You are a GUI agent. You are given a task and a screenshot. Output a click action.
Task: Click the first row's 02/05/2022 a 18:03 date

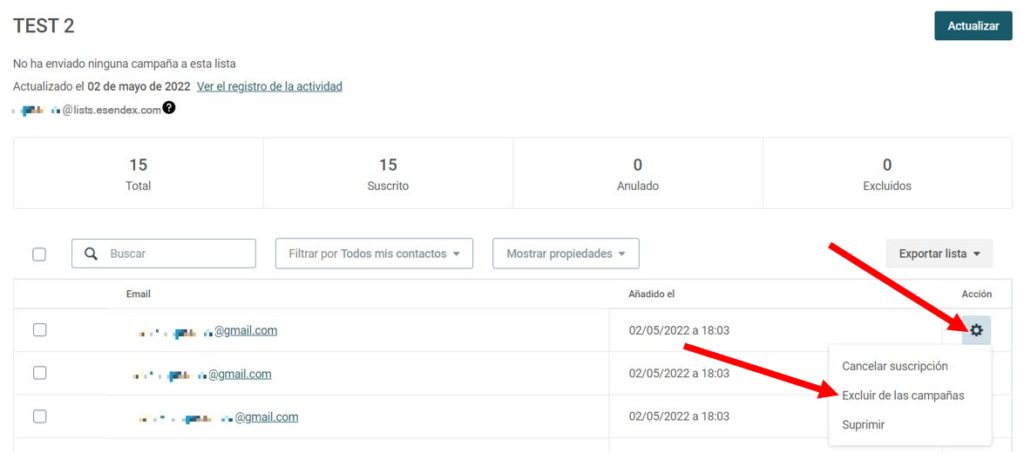(x=679, y=330)
